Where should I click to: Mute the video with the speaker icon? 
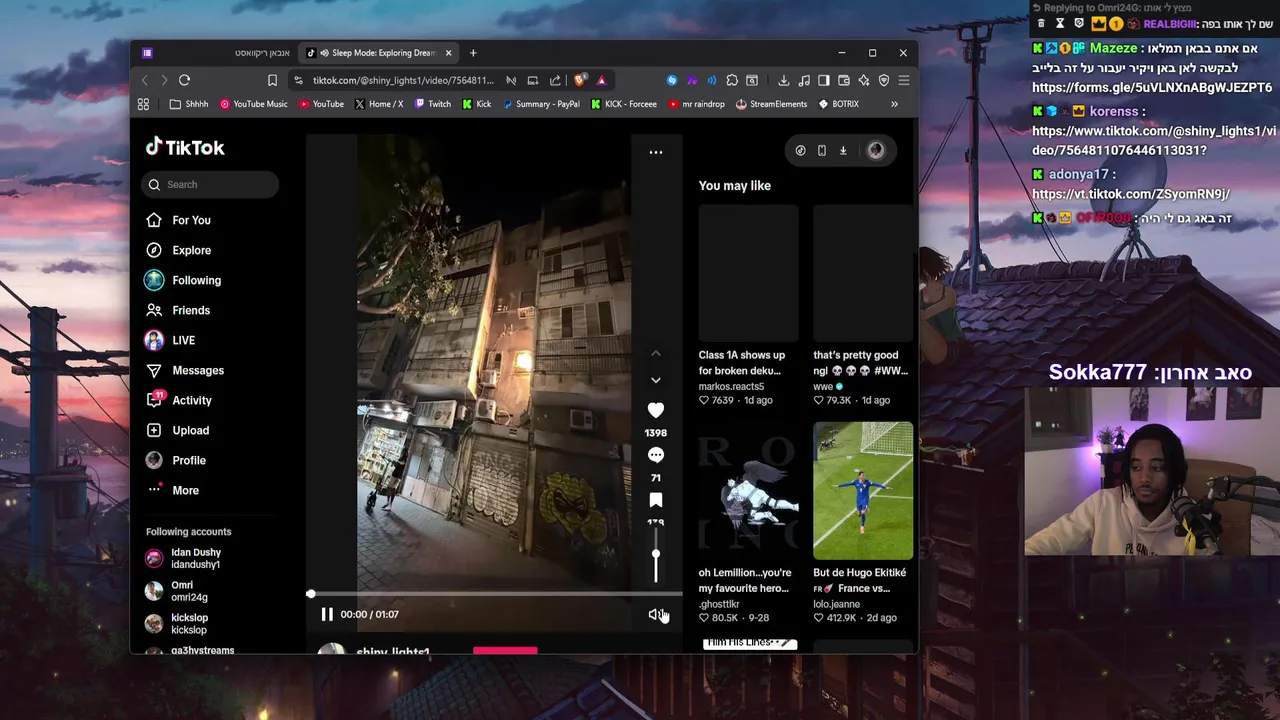pyautogui.click(x=655, y=614)
